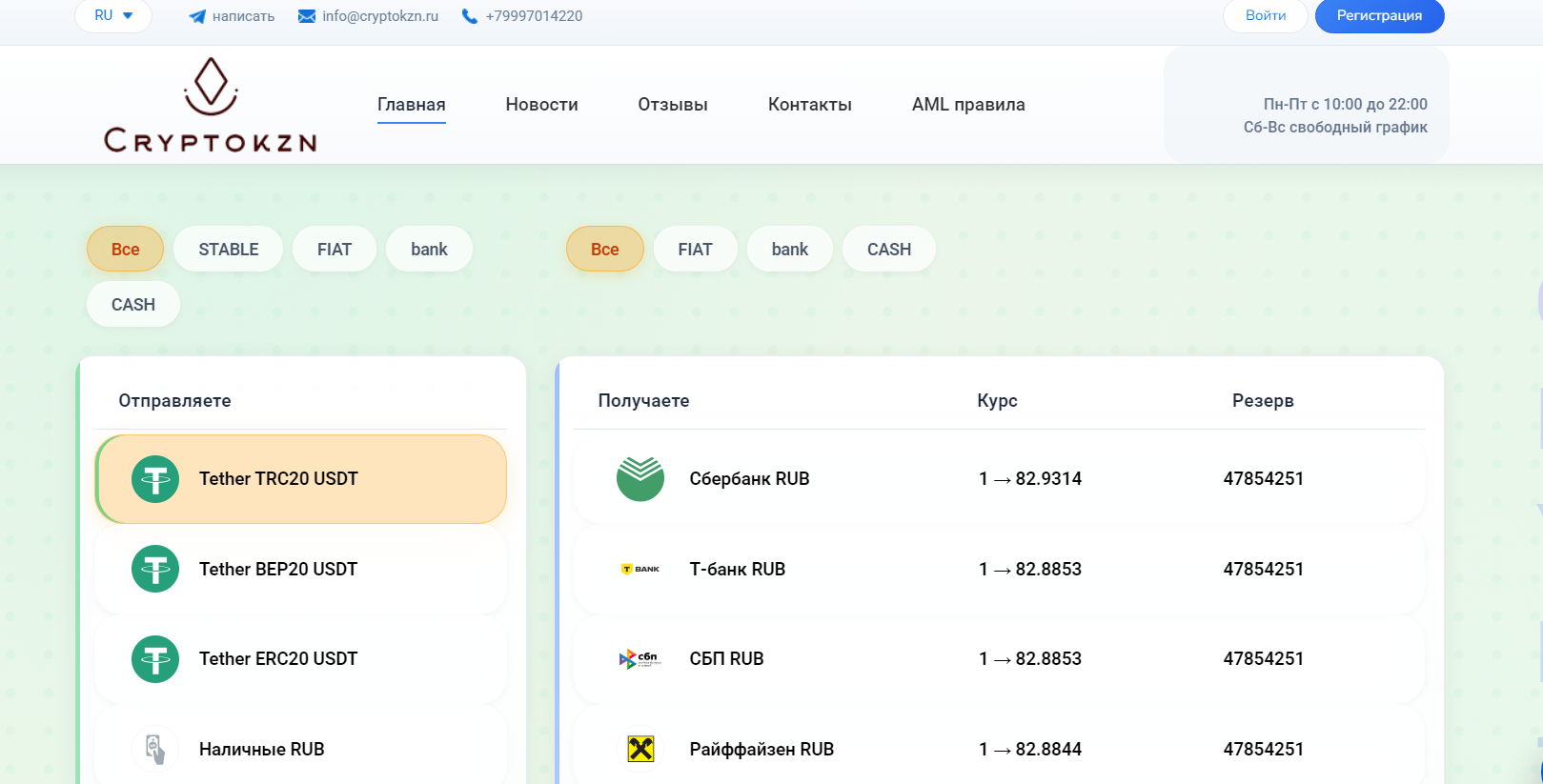Image resolution: width=1543 pixels, height=784 pixels.
Task: Click the Наличные RUB cash icon
Action: point(155,749)
